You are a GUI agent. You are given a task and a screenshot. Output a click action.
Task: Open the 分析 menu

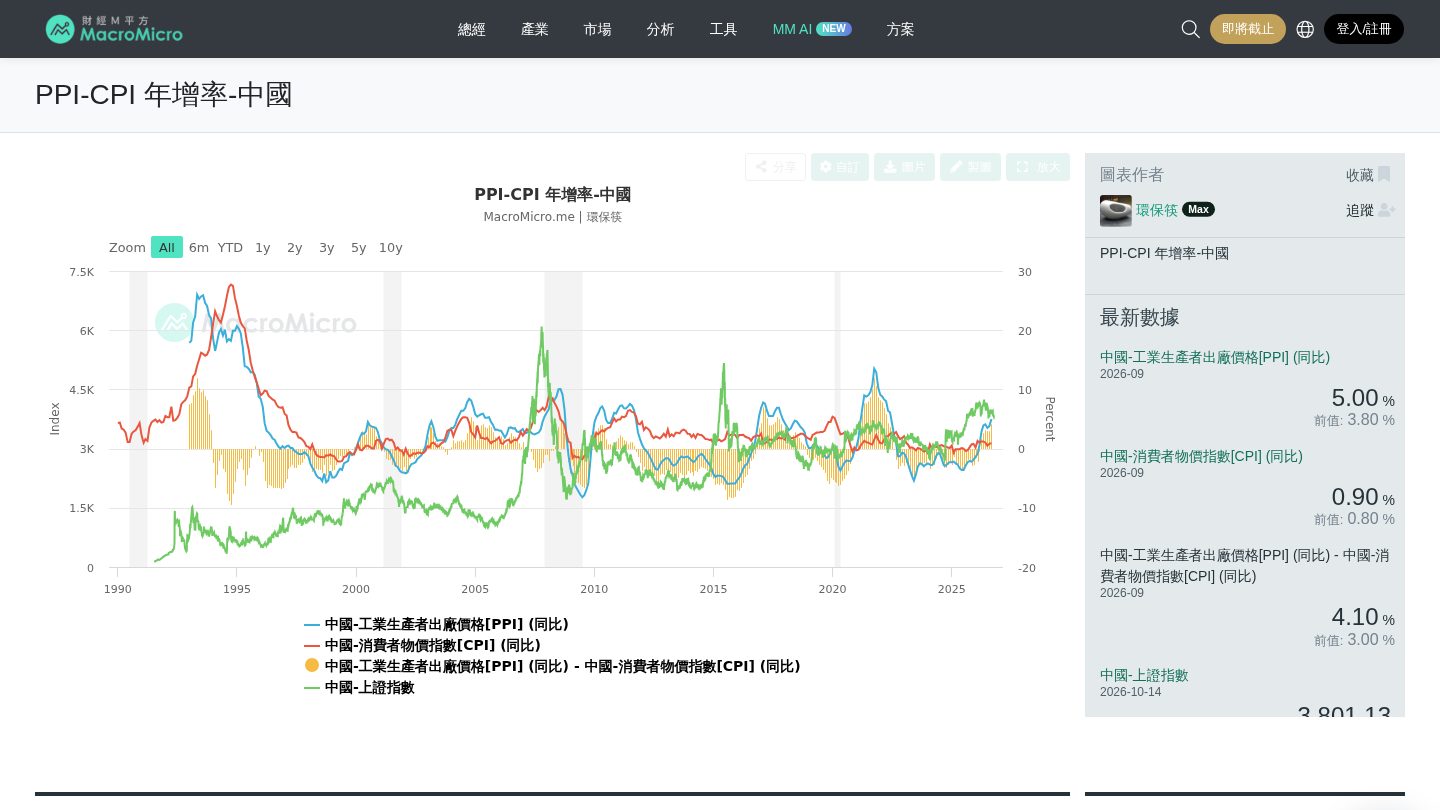661,29
